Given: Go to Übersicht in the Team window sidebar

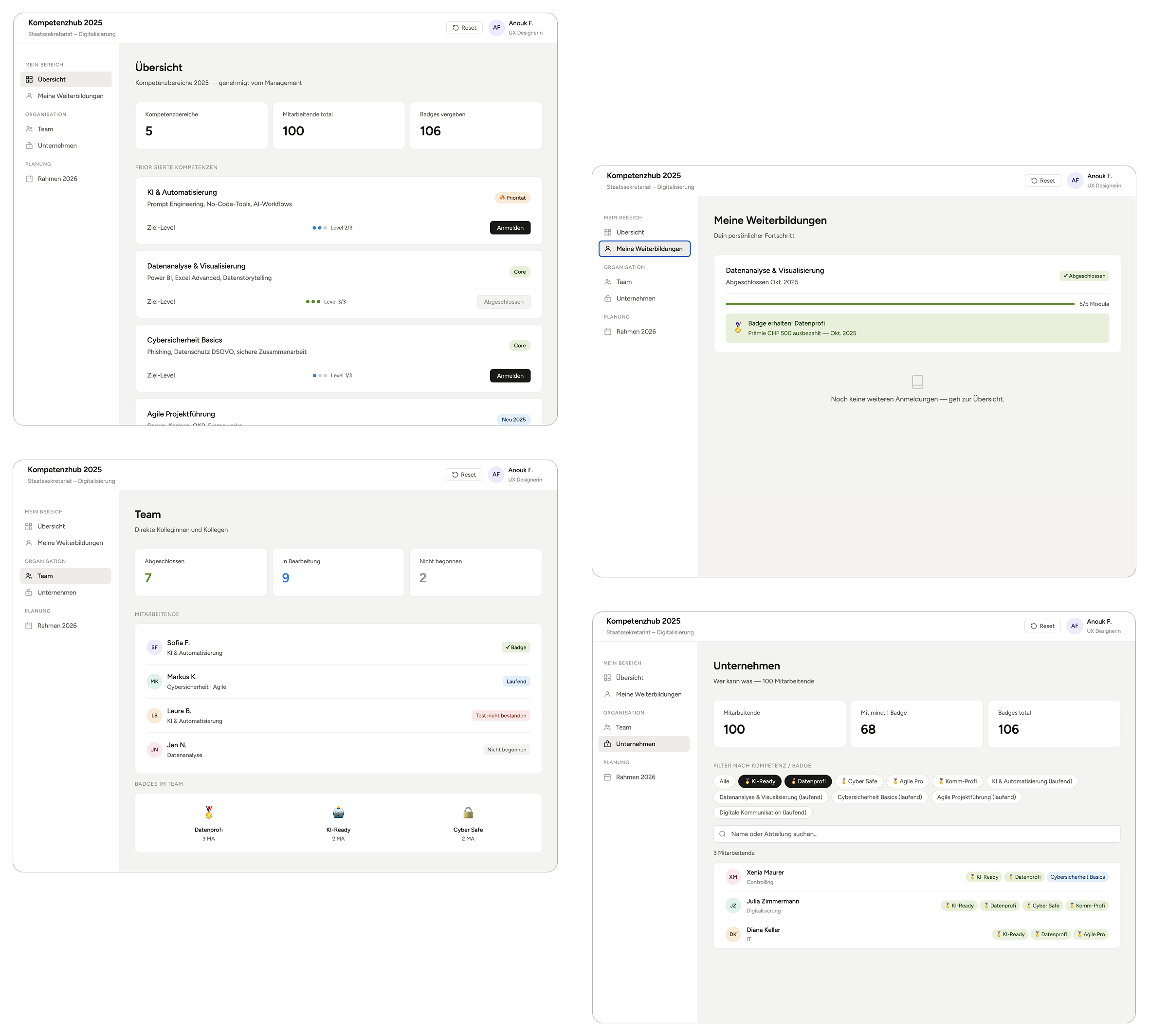Looking at the screenshot, I should 65,527.
